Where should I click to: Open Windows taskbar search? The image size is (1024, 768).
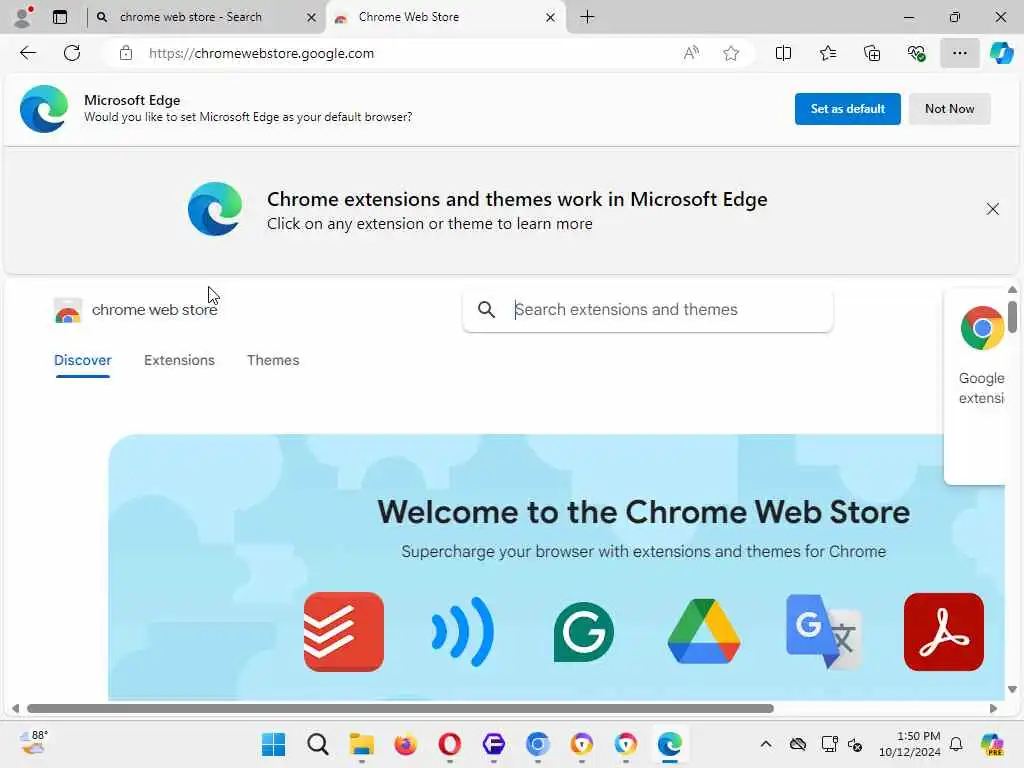tap(317, 744)
